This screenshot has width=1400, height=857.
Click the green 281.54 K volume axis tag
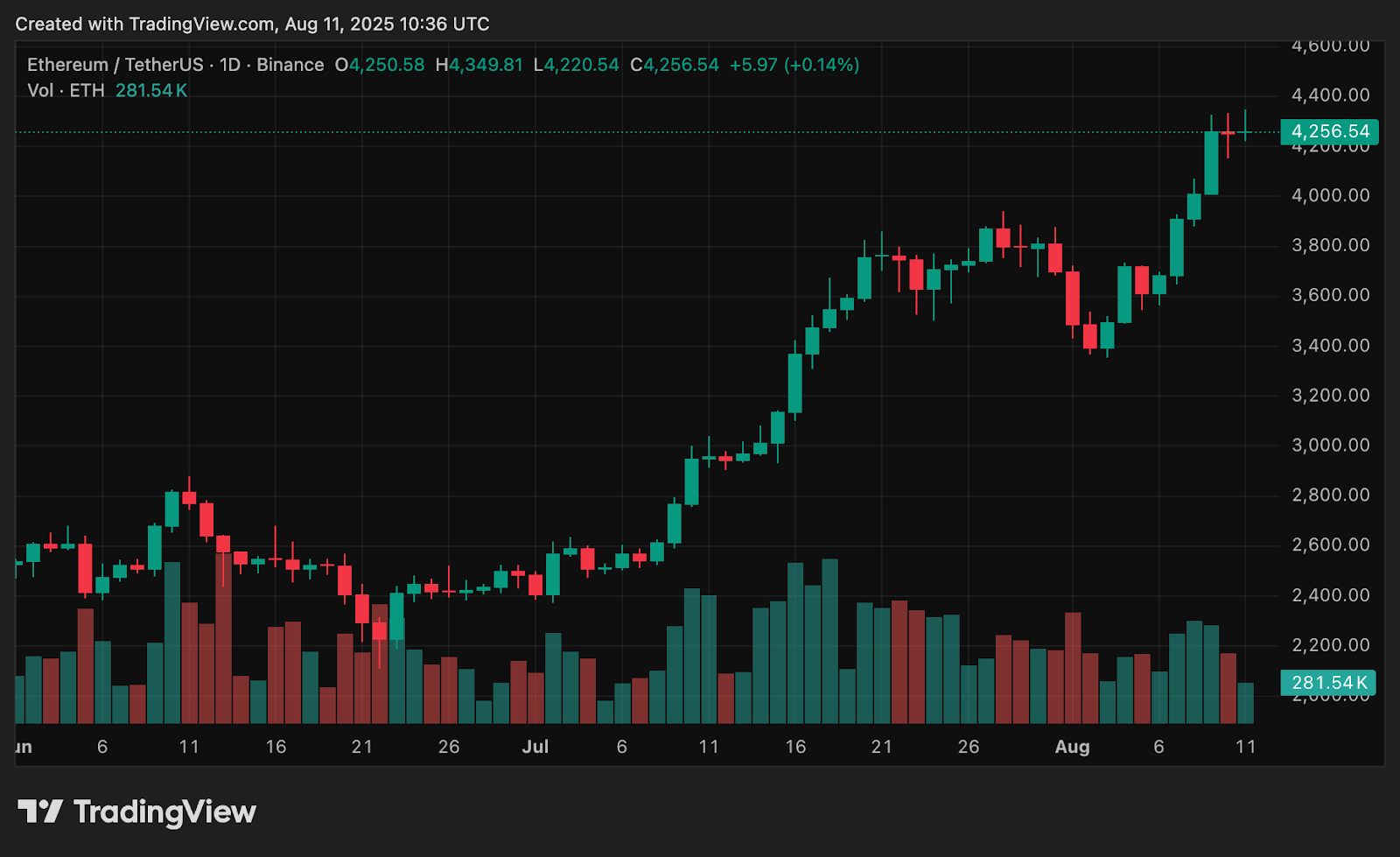[1327, 683]
